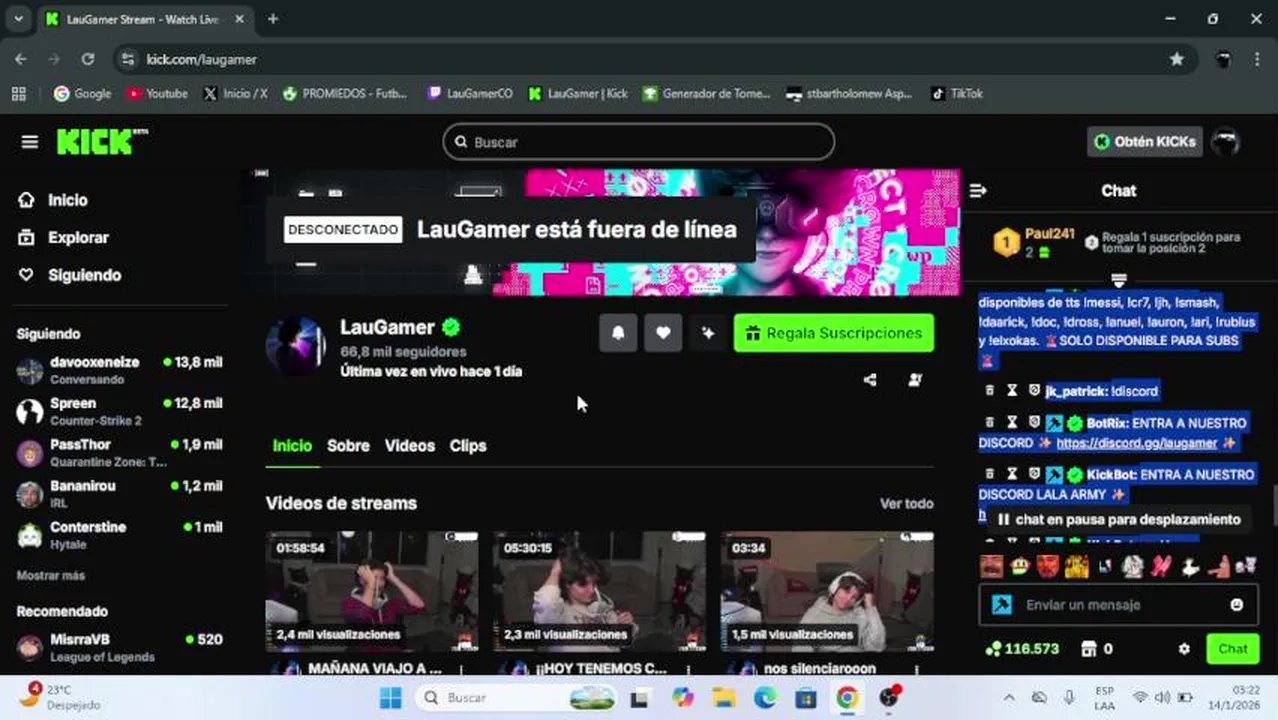1278x720 pixels.
Task: Open davooxeneize followed channel
Action: coord(120,370)
